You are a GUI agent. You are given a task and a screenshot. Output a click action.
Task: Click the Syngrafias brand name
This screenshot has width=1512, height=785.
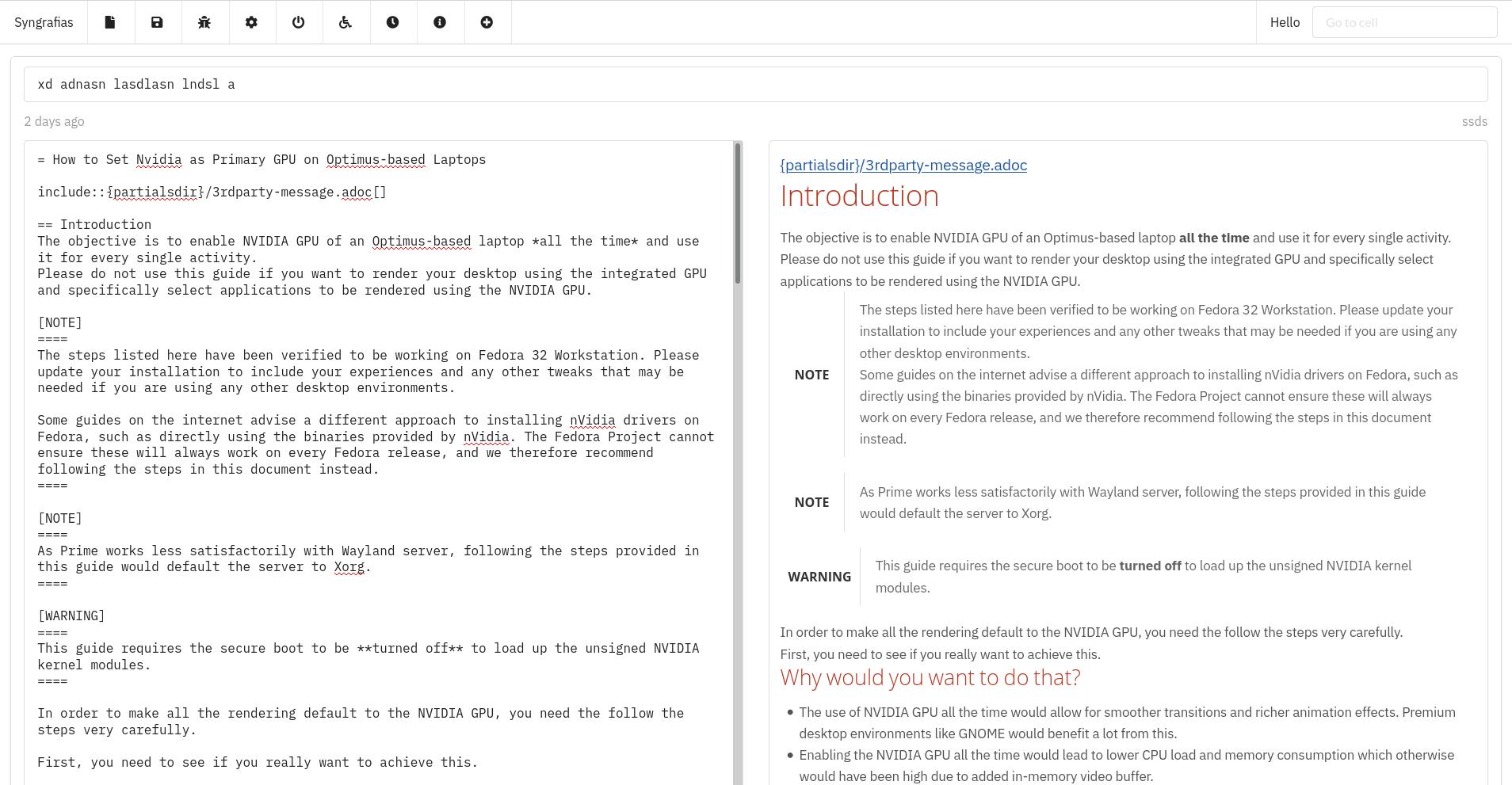(44, 22)
